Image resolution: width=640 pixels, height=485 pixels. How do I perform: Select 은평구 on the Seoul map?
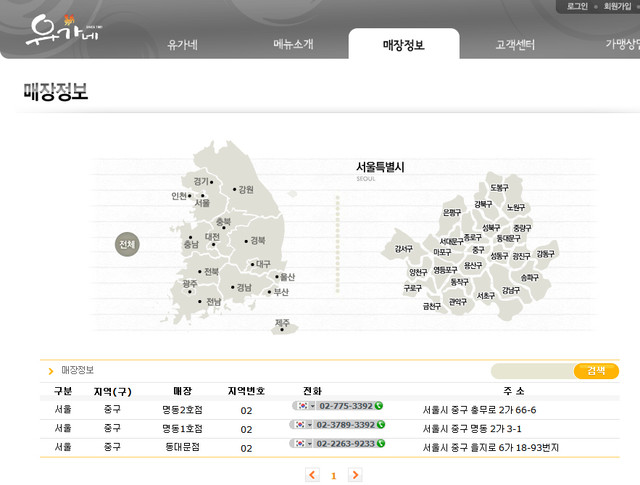click(452, 212)
